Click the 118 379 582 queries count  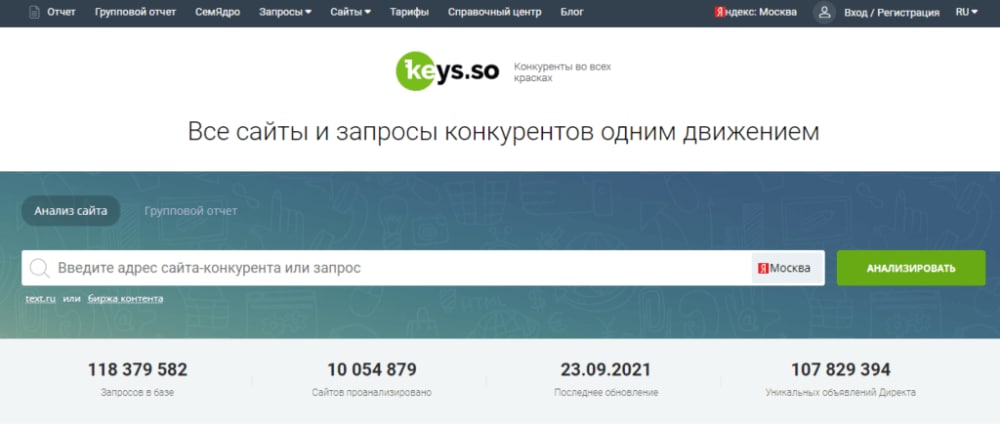[138, 369]
